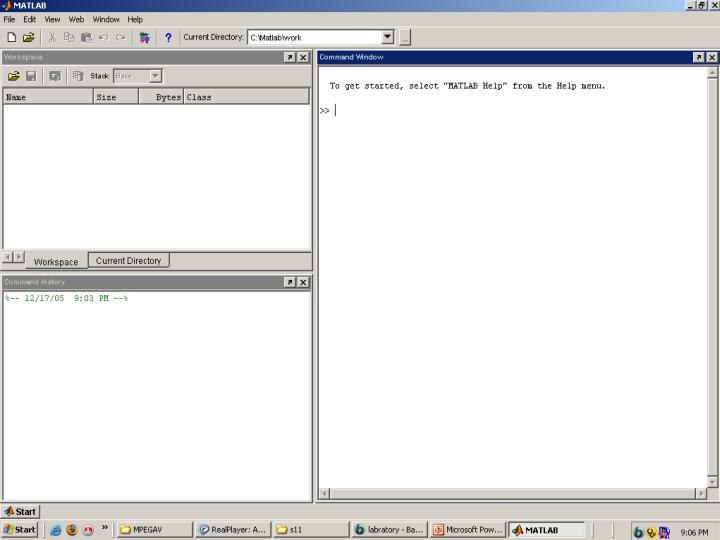Close the Command History panel
Viewport: 720px width, 540px height.
coord(303,282)
